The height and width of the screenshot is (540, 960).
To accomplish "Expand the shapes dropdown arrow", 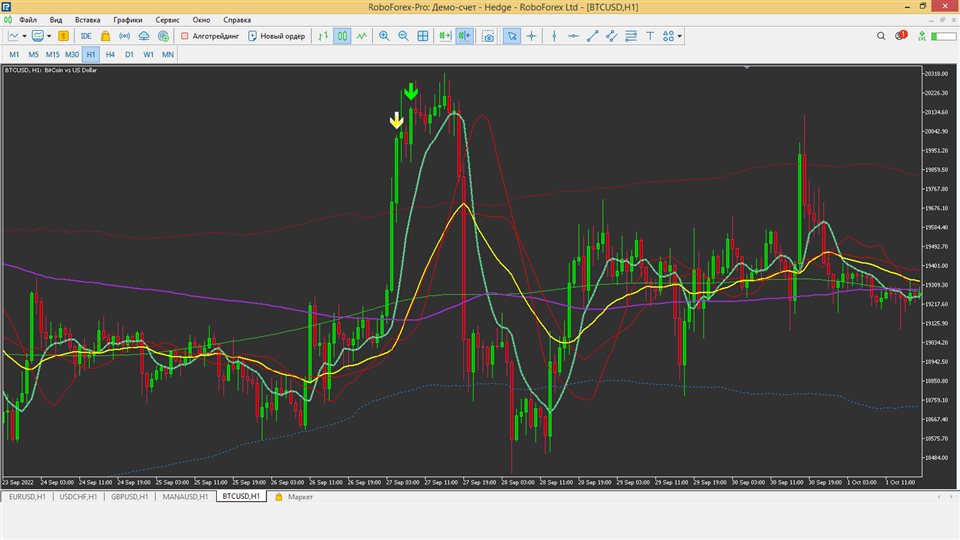I will coord(680,36).
